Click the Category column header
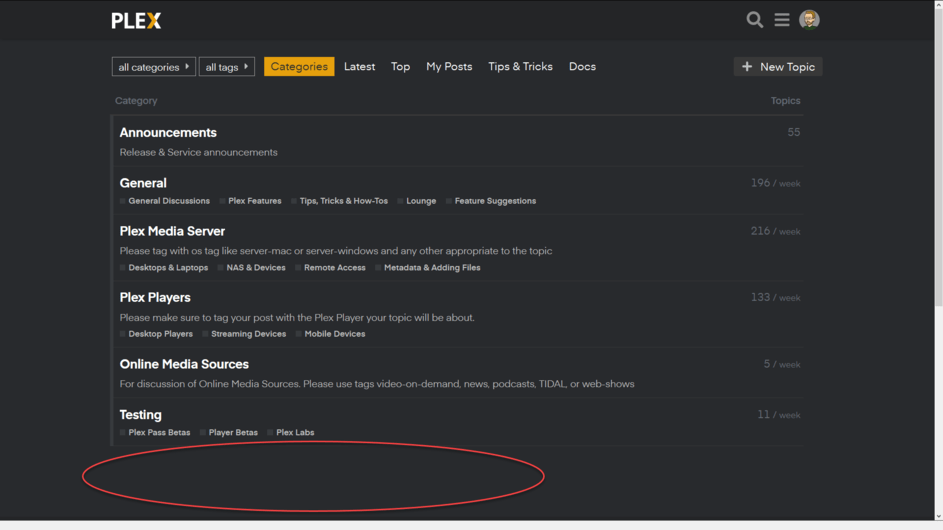The image size is (943, 530). [136, 100]
